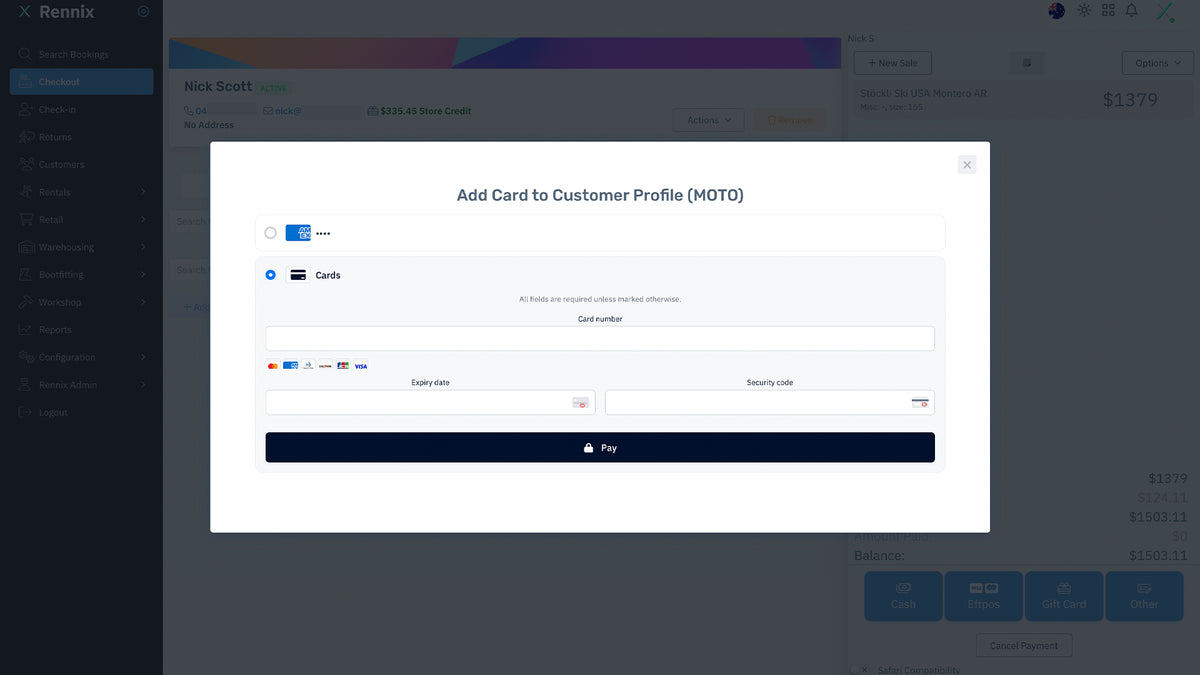The width and height of the screenshot is (1200, 675).
Task: Focus the Expiry date field
Action: click(420, 402)
